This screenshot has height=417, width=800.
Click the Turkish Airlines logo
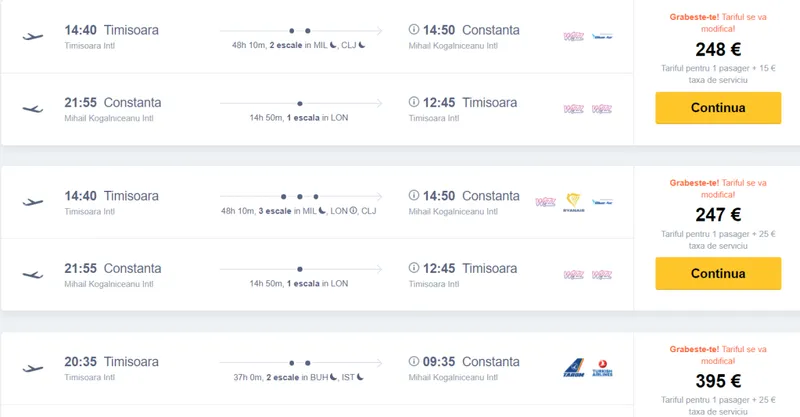tap(602, 368)
